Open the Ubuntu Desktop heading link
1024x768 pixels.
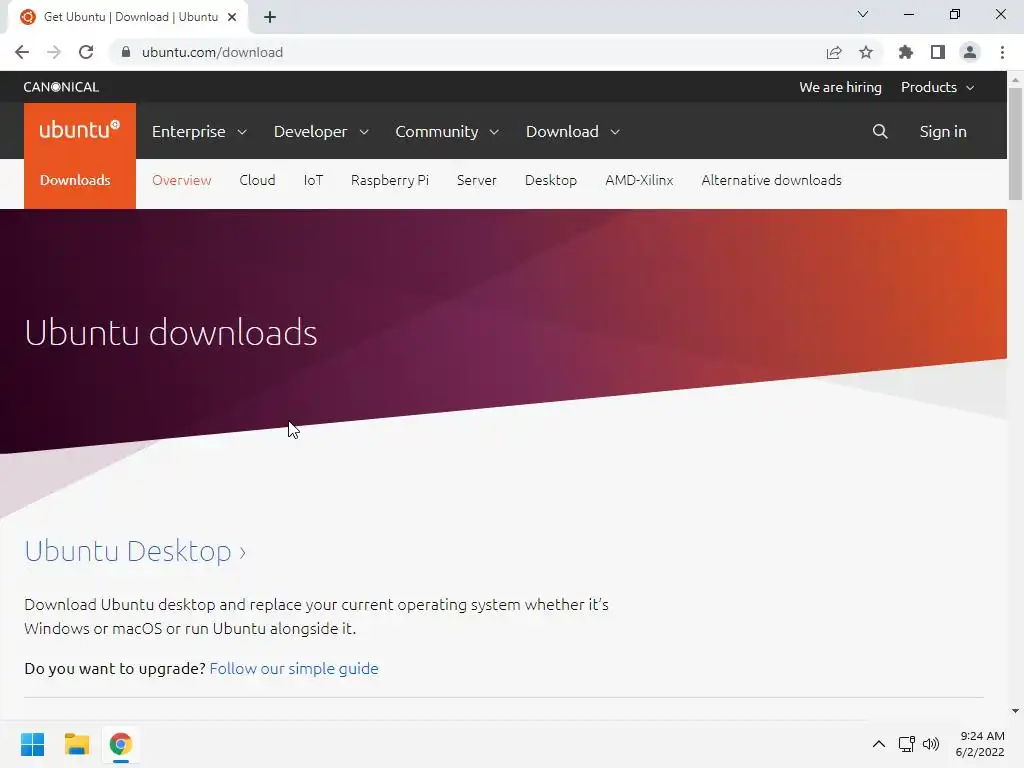click(x=135, y=551)
